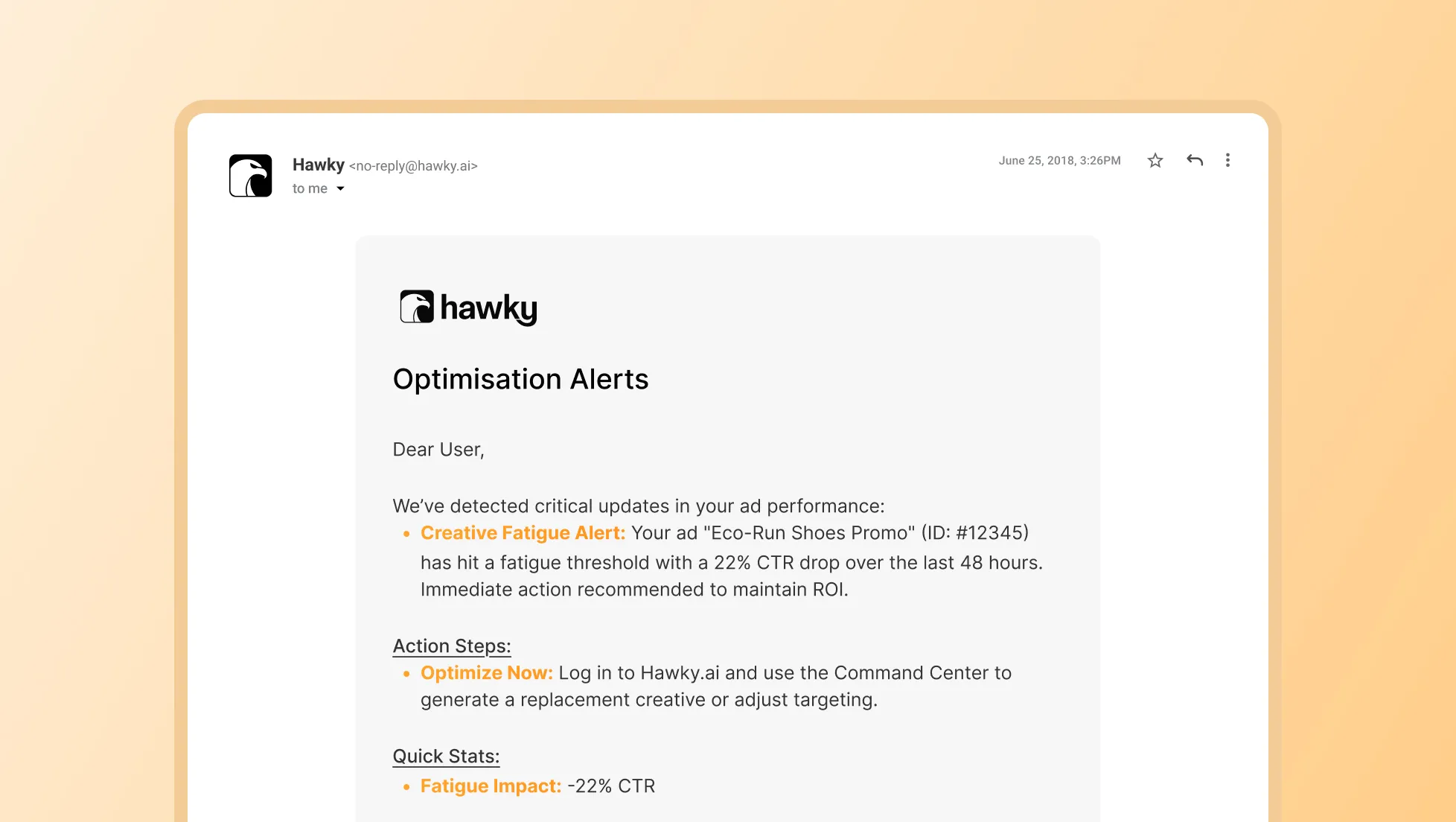Expand the 'to me' recipient details

pyautogui.click(x=340, y=189)
